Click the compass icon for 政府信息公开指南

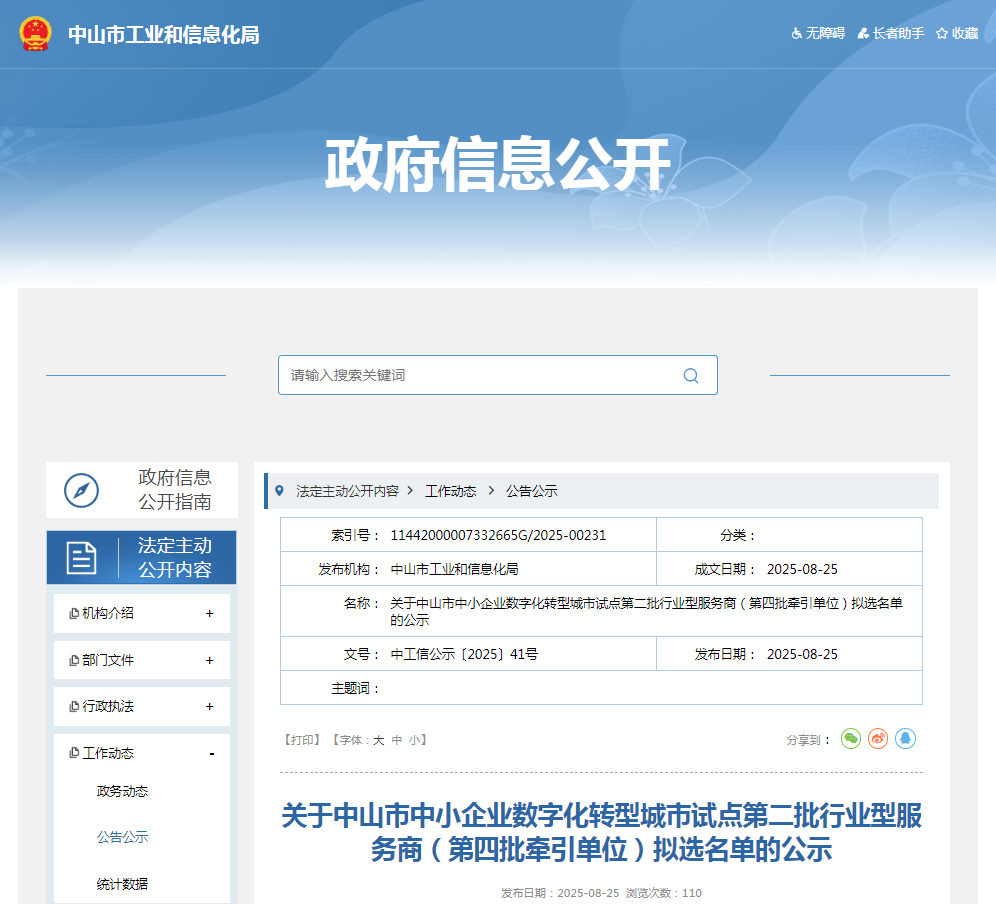[82, 490]
